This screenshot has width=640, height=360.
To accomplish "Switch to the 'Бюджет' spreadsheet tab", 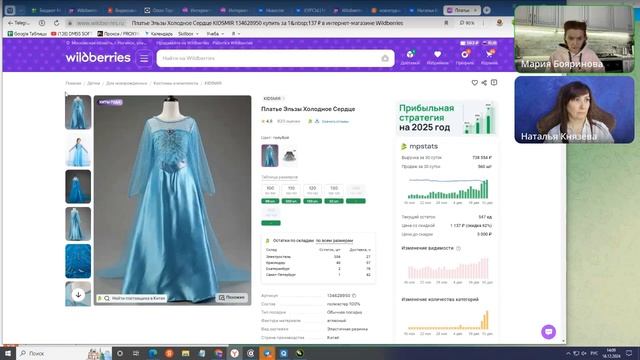I will (x=47, y=10).
